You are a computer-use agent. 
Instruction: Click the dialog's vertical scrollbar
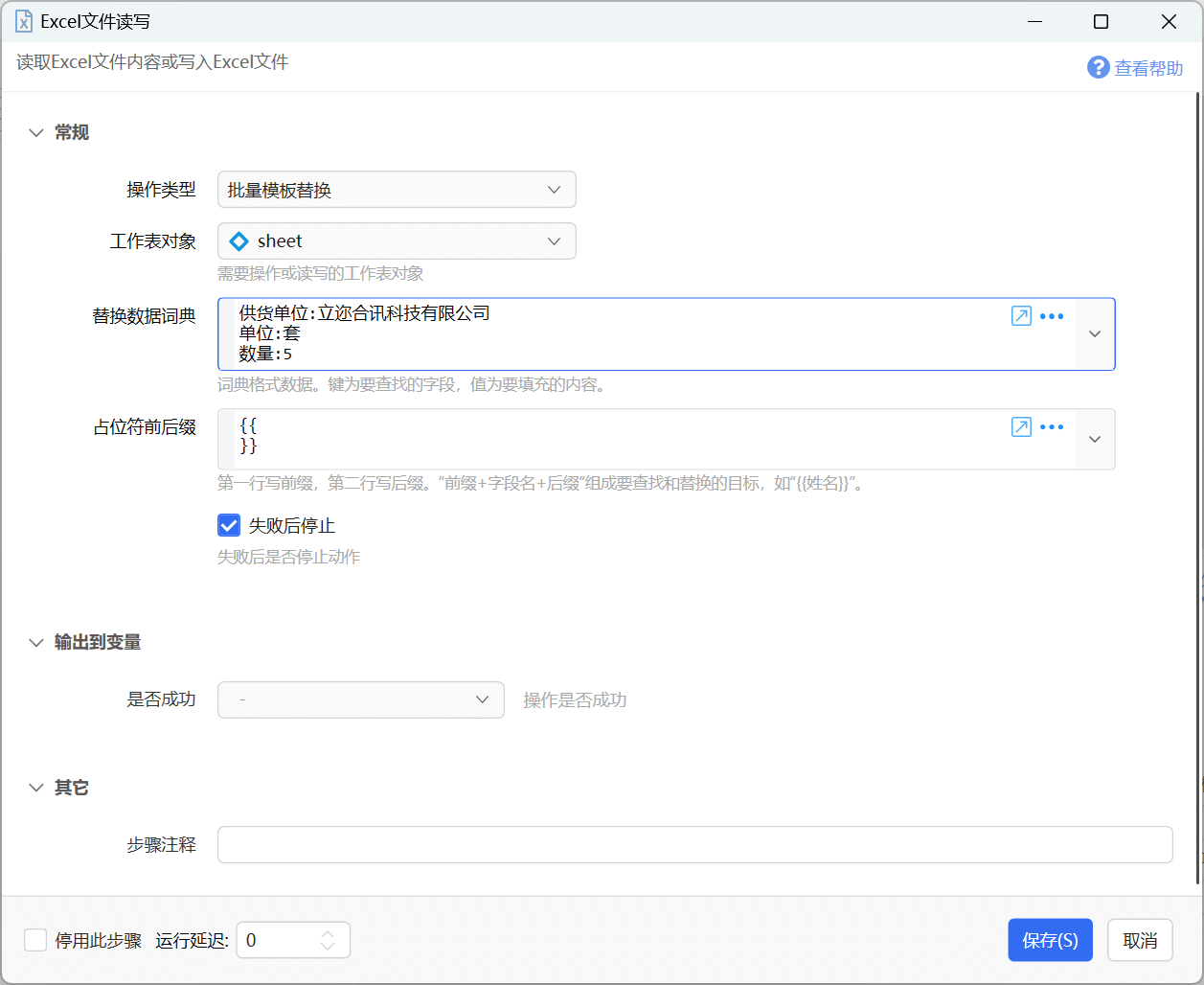coord(1197,489)
